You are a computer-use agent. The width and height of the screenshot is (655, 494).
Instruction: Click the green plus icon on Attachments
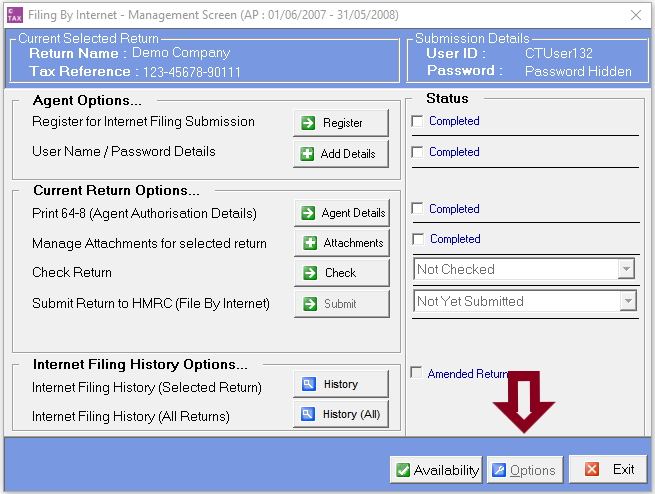click(x=310, y=243)
